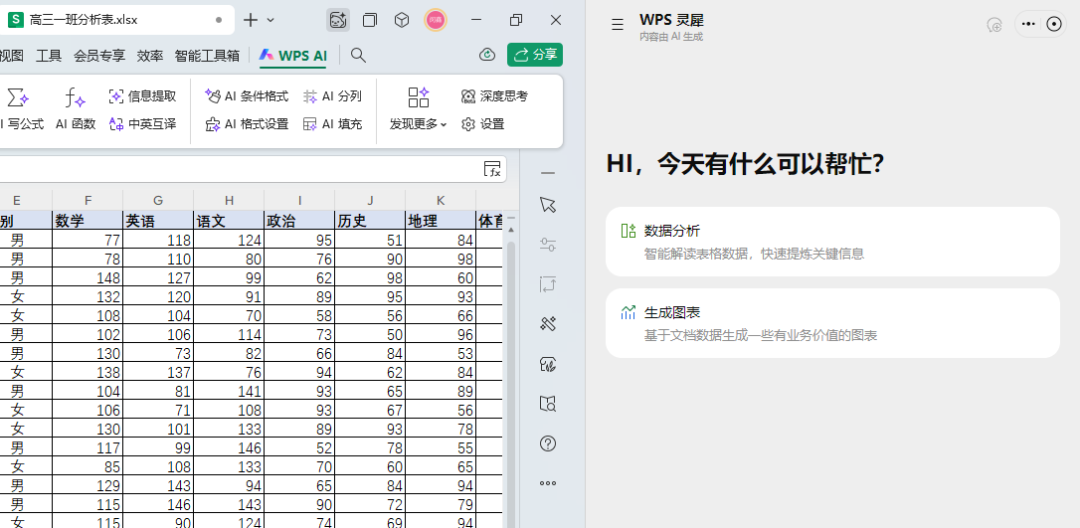Open the pink user avatar profile
Image resolution: width=1080 pixels, height=528 pixels.
coord(435,20)
